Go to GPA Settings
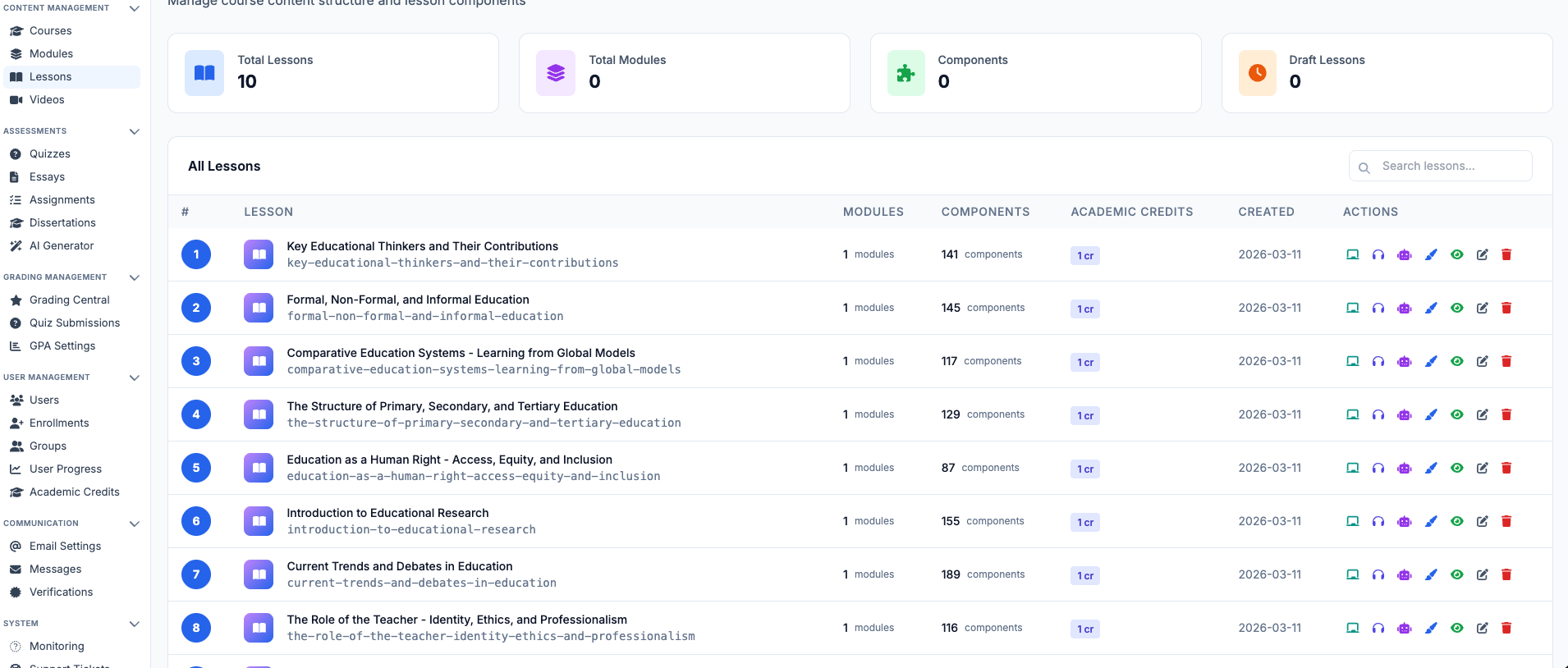 point(71,346)
